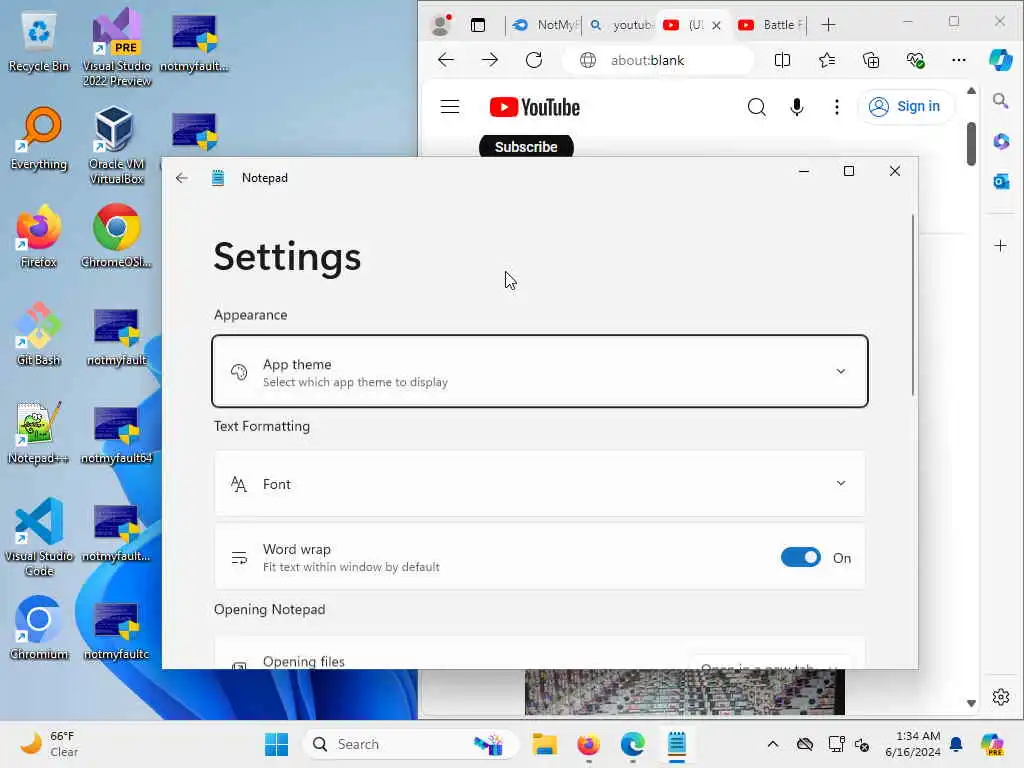Open a new Edge tab

tap(828, 25)
